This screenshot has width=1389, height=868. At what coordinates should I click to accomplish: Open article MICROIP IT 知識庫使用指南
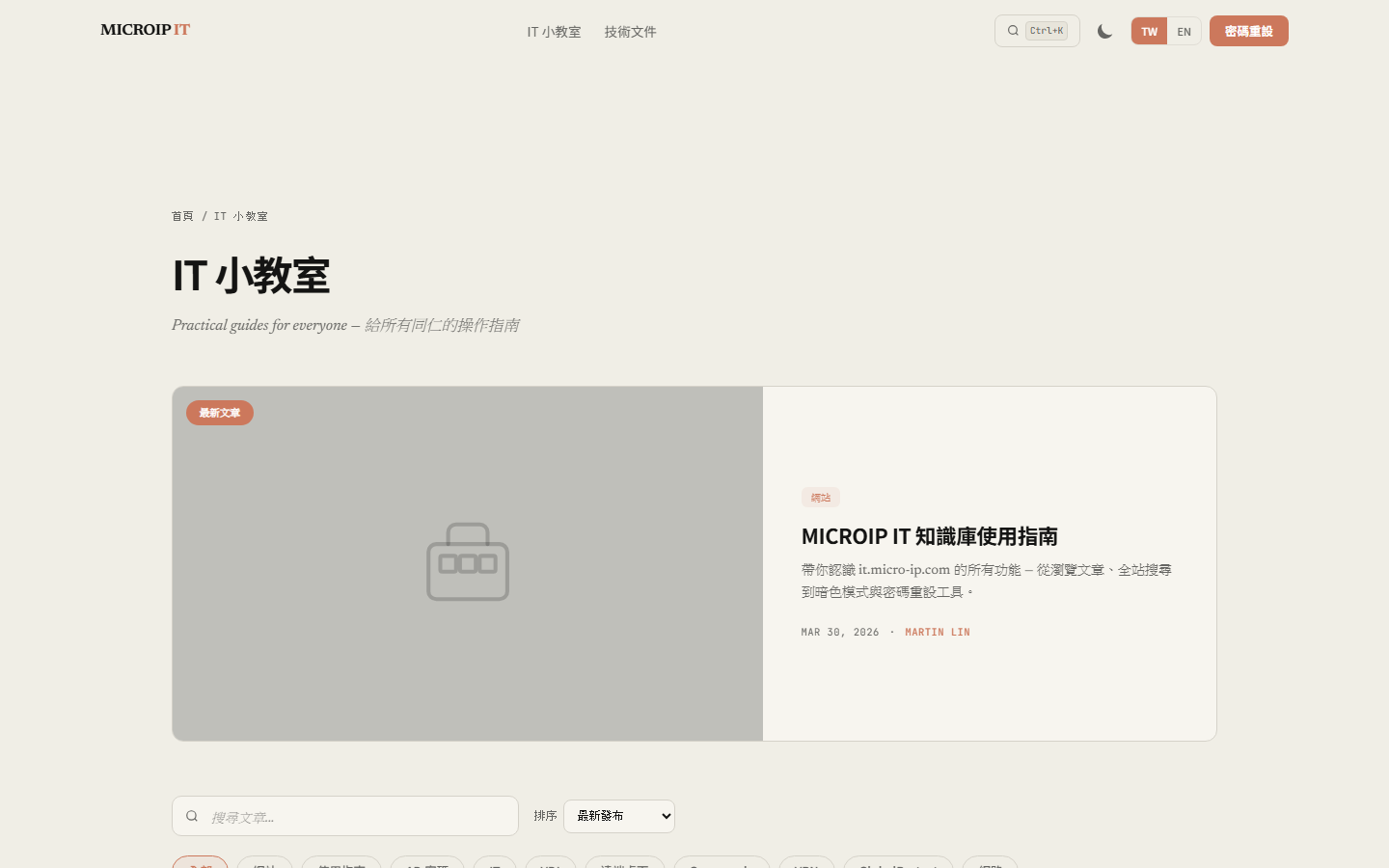(x=930, y=536)
